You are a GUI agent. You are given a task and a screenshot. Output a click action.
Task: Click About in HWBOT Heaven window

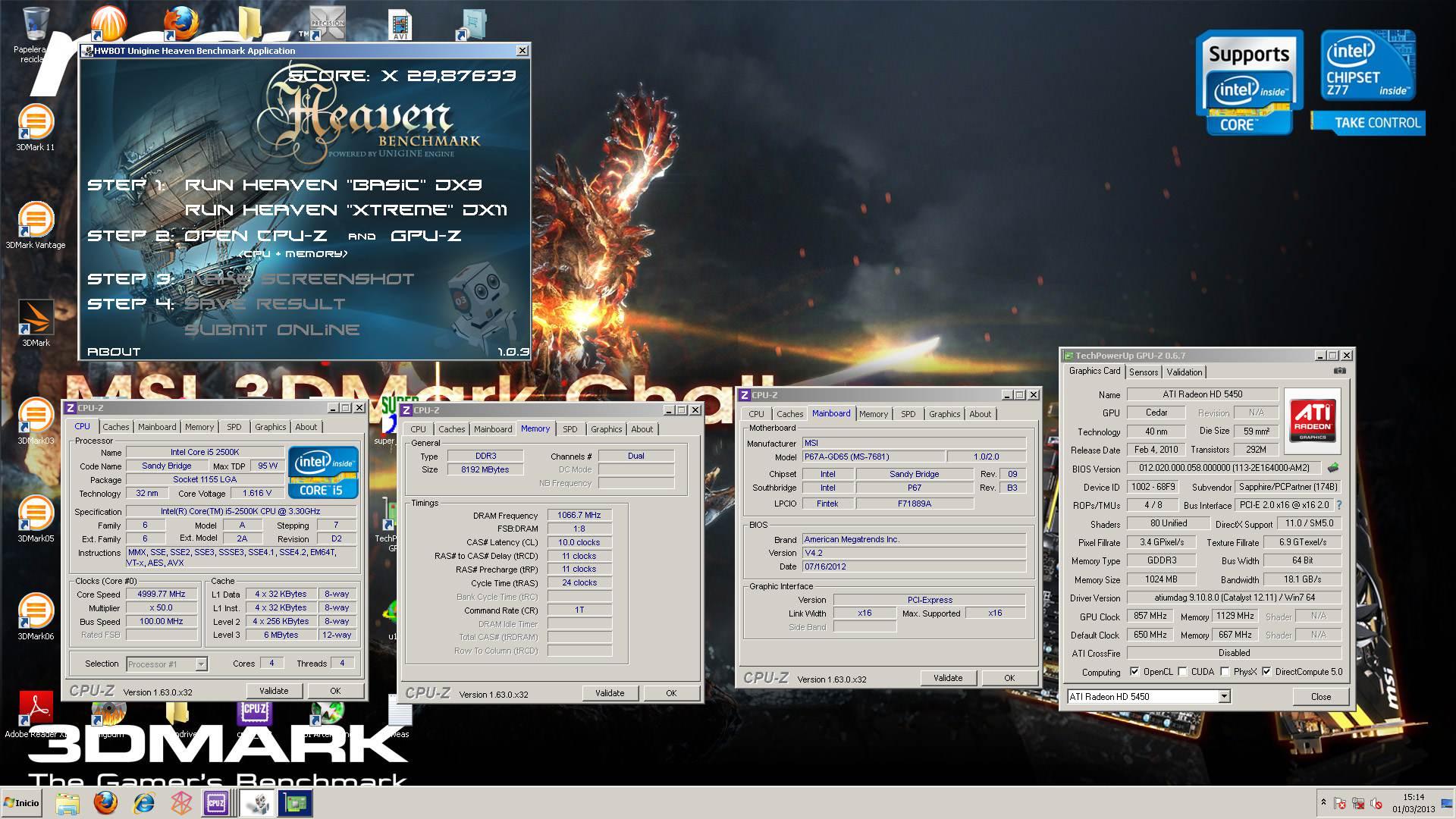[114, 352]
